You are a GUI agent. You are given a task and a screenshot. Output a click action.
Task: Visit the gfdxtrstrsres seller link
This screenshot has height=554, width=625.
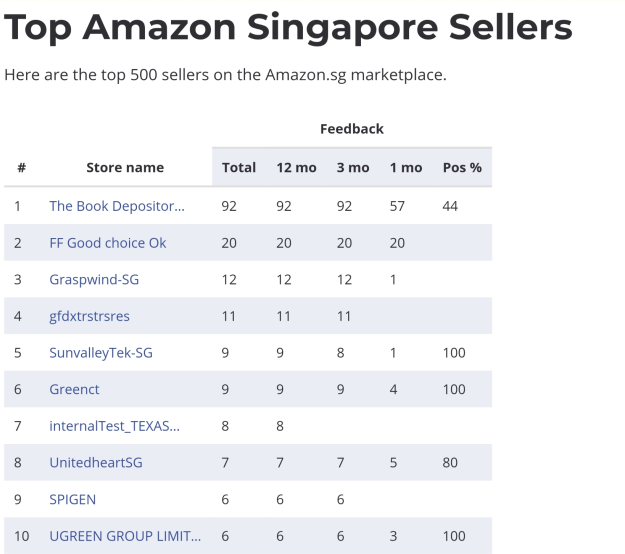(89, 316)
